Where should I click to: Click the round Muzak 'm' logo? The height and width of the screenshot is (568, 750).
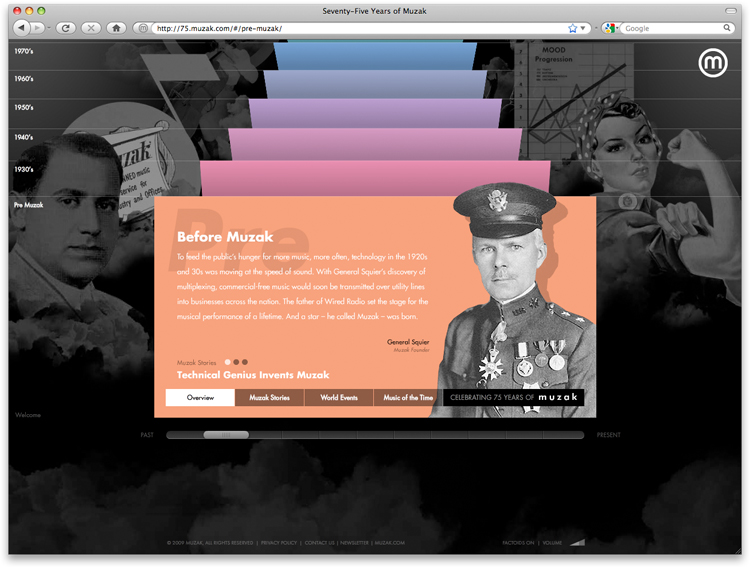click(x=713, y=63)
